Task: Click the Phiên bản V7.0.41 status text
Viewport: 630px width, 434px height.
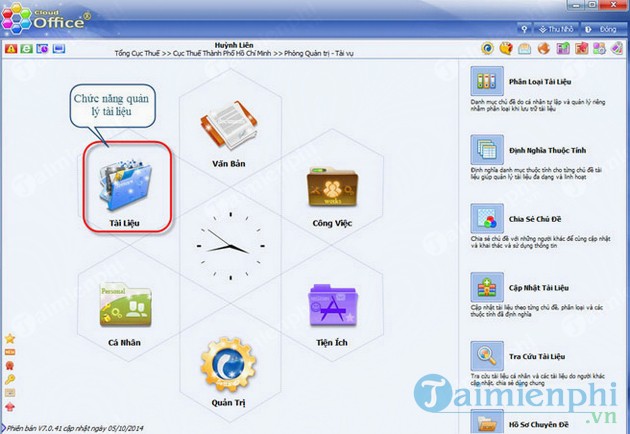Action: tap(75, 428)
